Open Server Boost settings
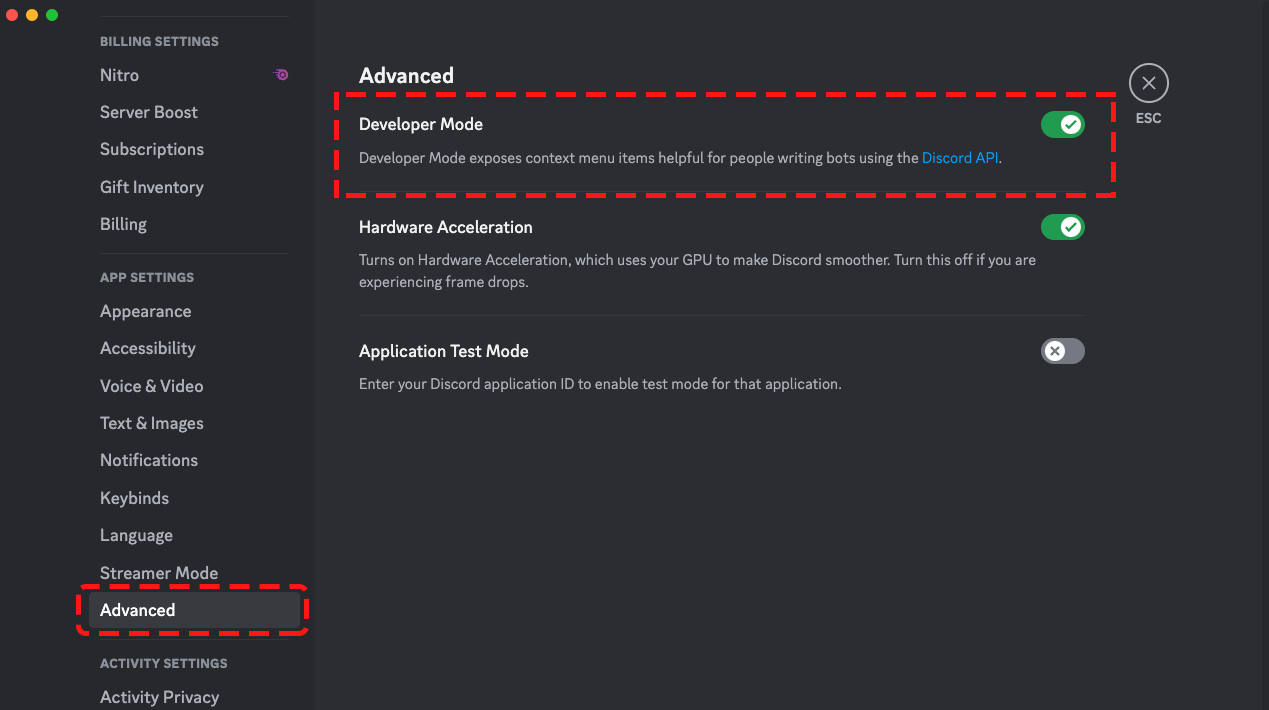This screenshot has width=1269, height=710. [148, 112]
